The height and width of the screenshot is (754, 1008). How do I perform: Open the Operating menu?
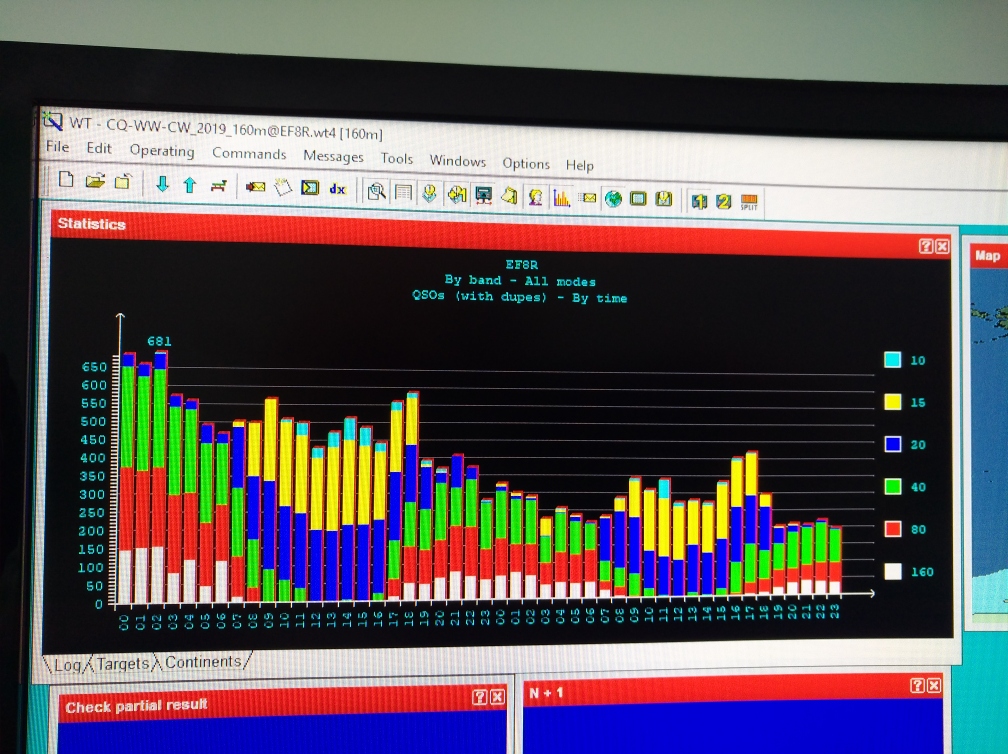pyautogui.click(x=161, y=151)
